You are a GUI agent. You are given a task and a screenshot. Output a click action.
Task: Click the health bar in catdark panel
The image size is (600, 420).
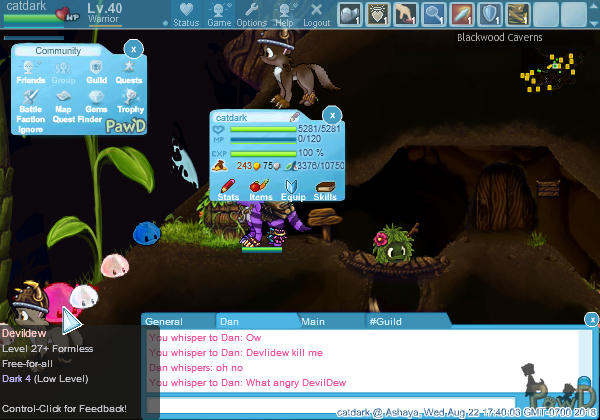click(x=264, y=130)
